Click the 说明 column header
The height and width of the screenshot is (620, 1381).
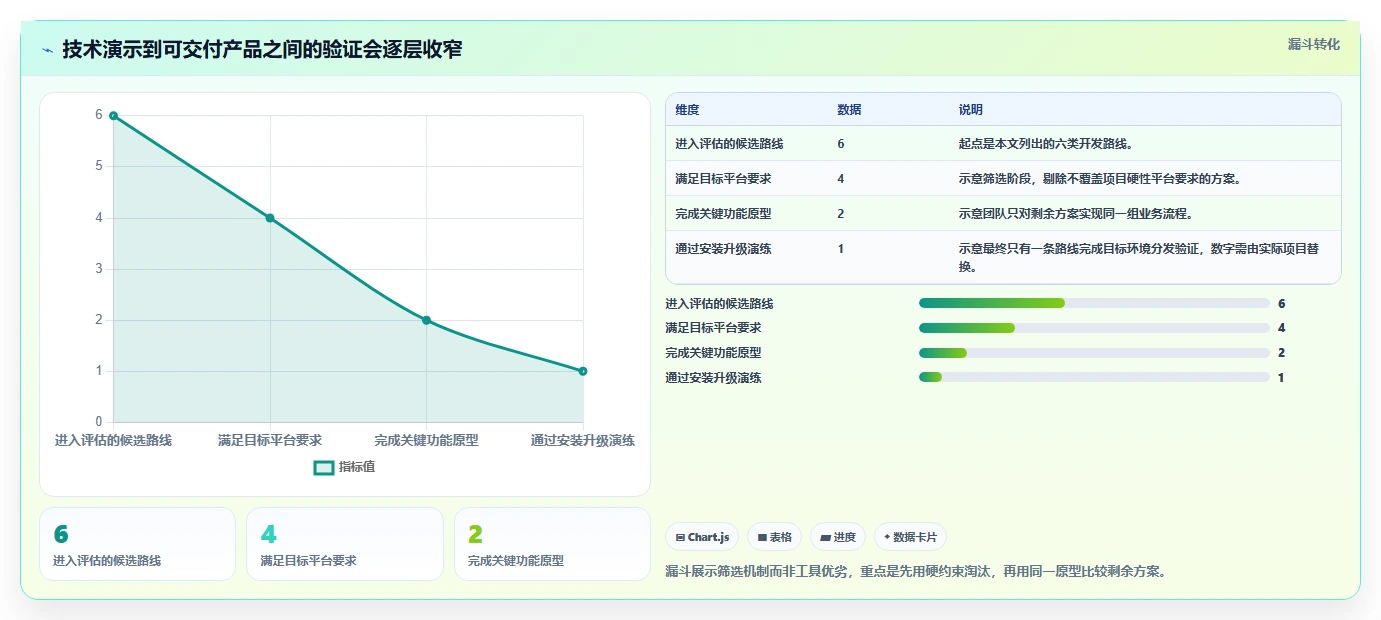[x=970, y=109]
